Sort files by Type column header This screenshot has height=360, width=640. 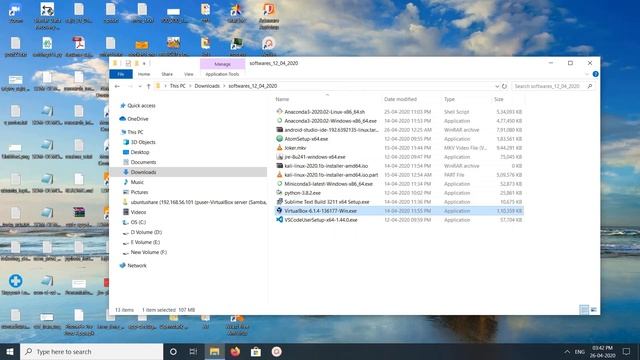(x=449, y=99)
